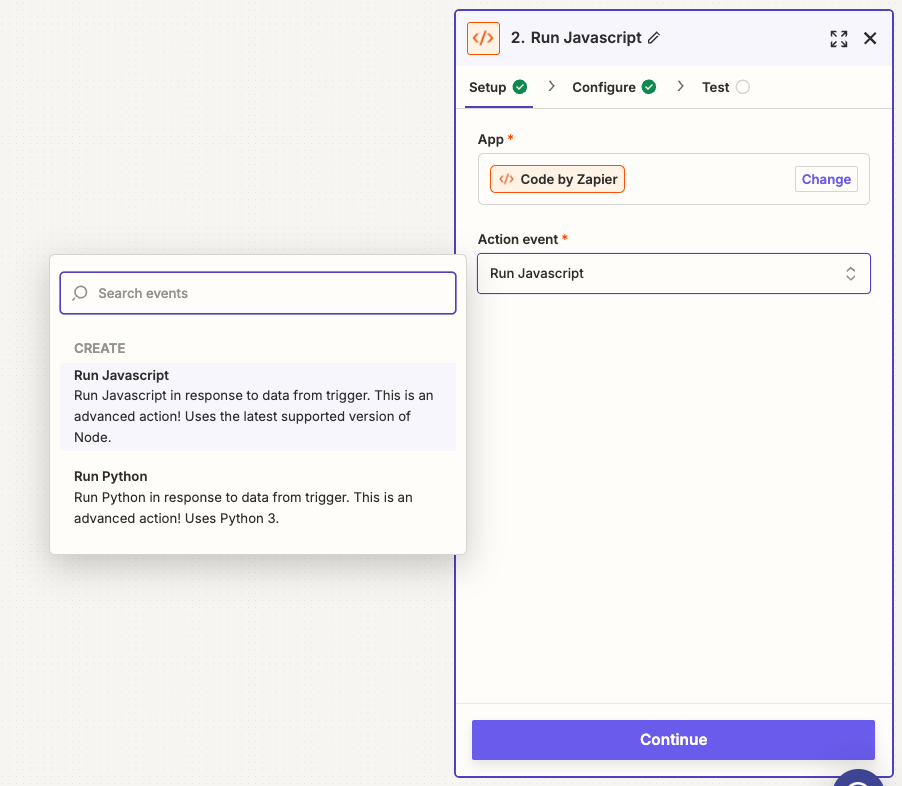This screenshot has height=786, width=902.
Task: Switch to the Configure tab
Action: pyautogui.click(x=614, y=87)
